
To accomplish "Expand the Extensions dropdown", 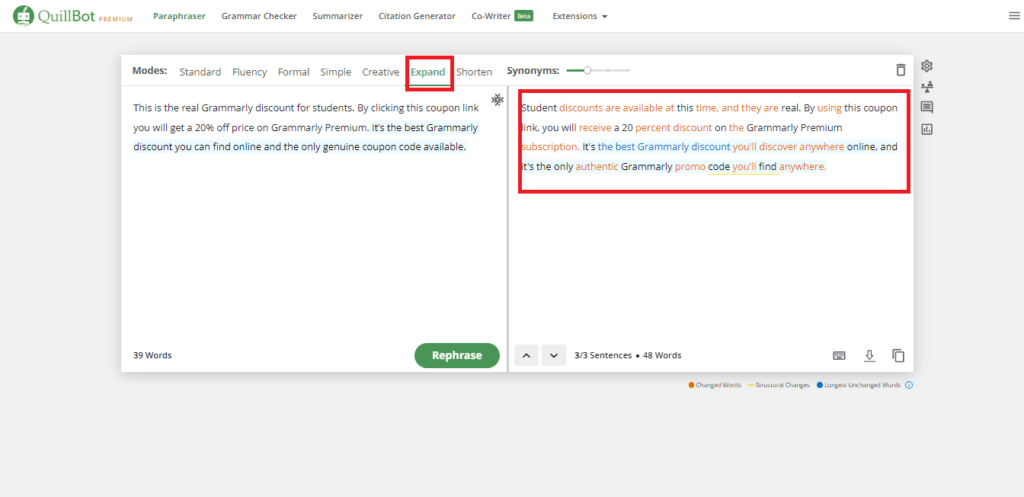I will [x=580, y=16].
